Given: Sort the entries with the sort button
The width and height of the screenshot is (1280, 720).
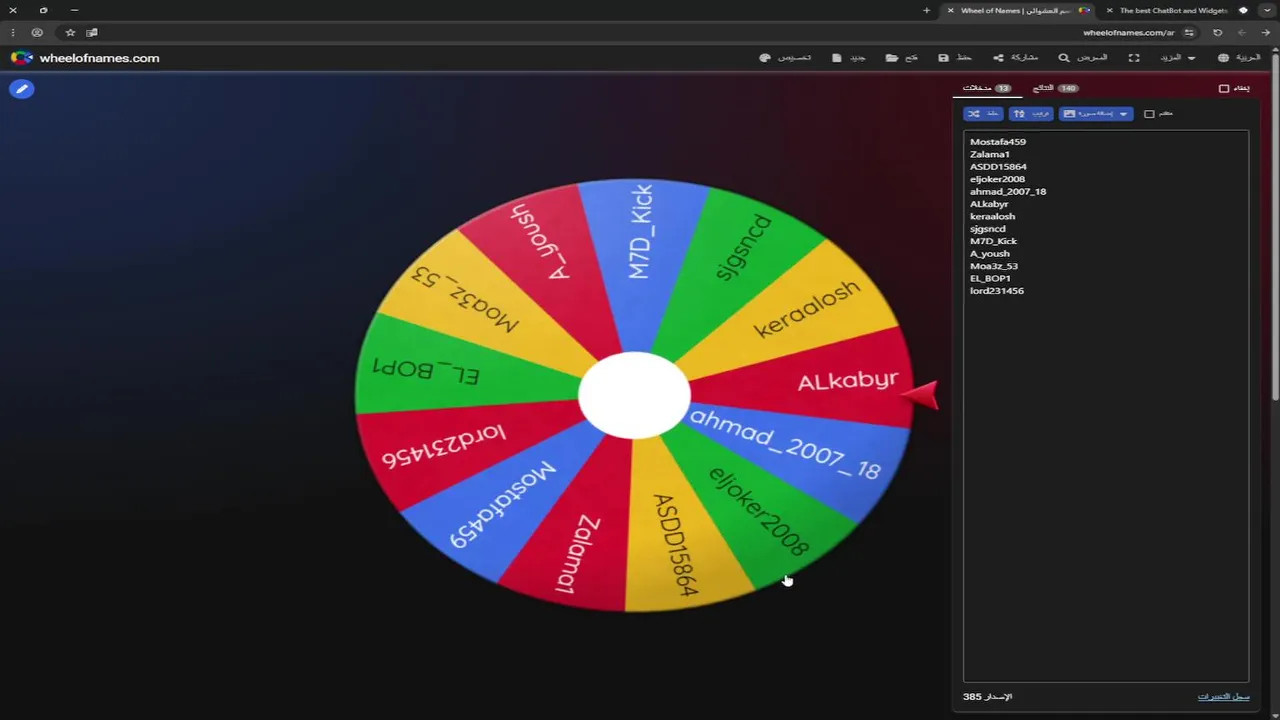Looking at the screenshot, I should [x=1031, y=114].
